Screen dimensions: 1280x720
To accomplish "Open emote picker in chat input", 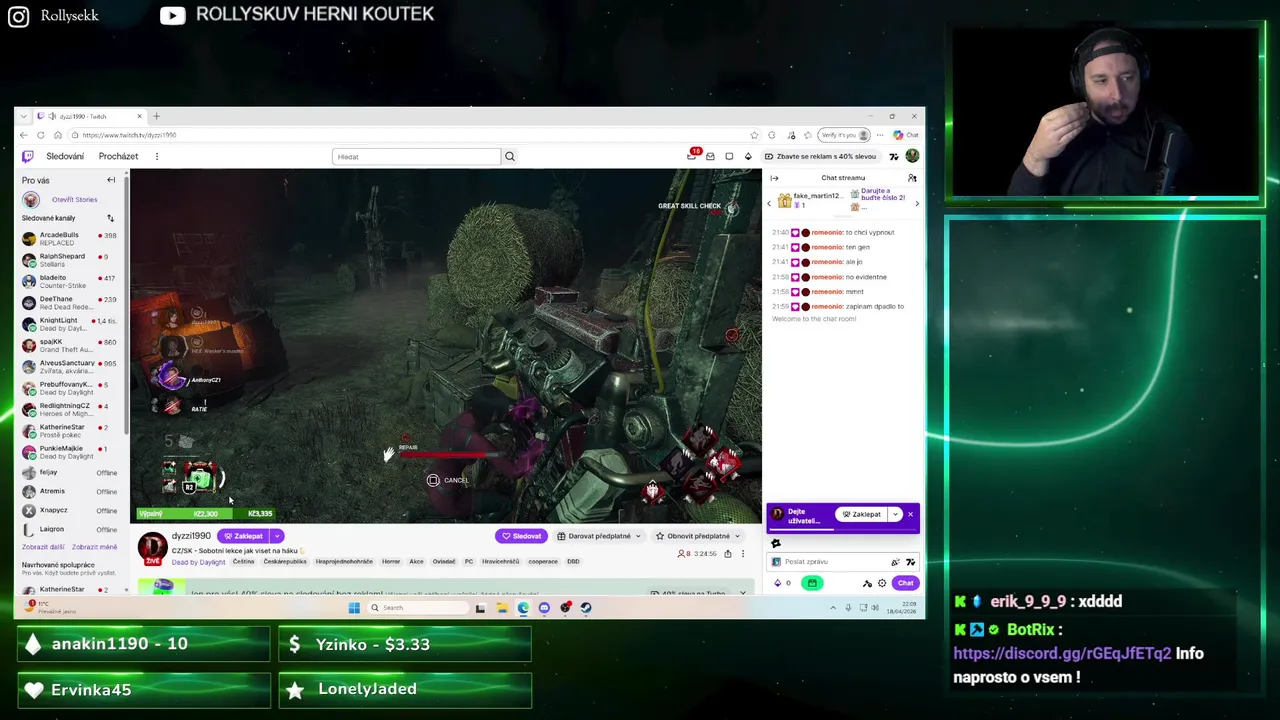I will pyautogui.click(x=910, y=562).
